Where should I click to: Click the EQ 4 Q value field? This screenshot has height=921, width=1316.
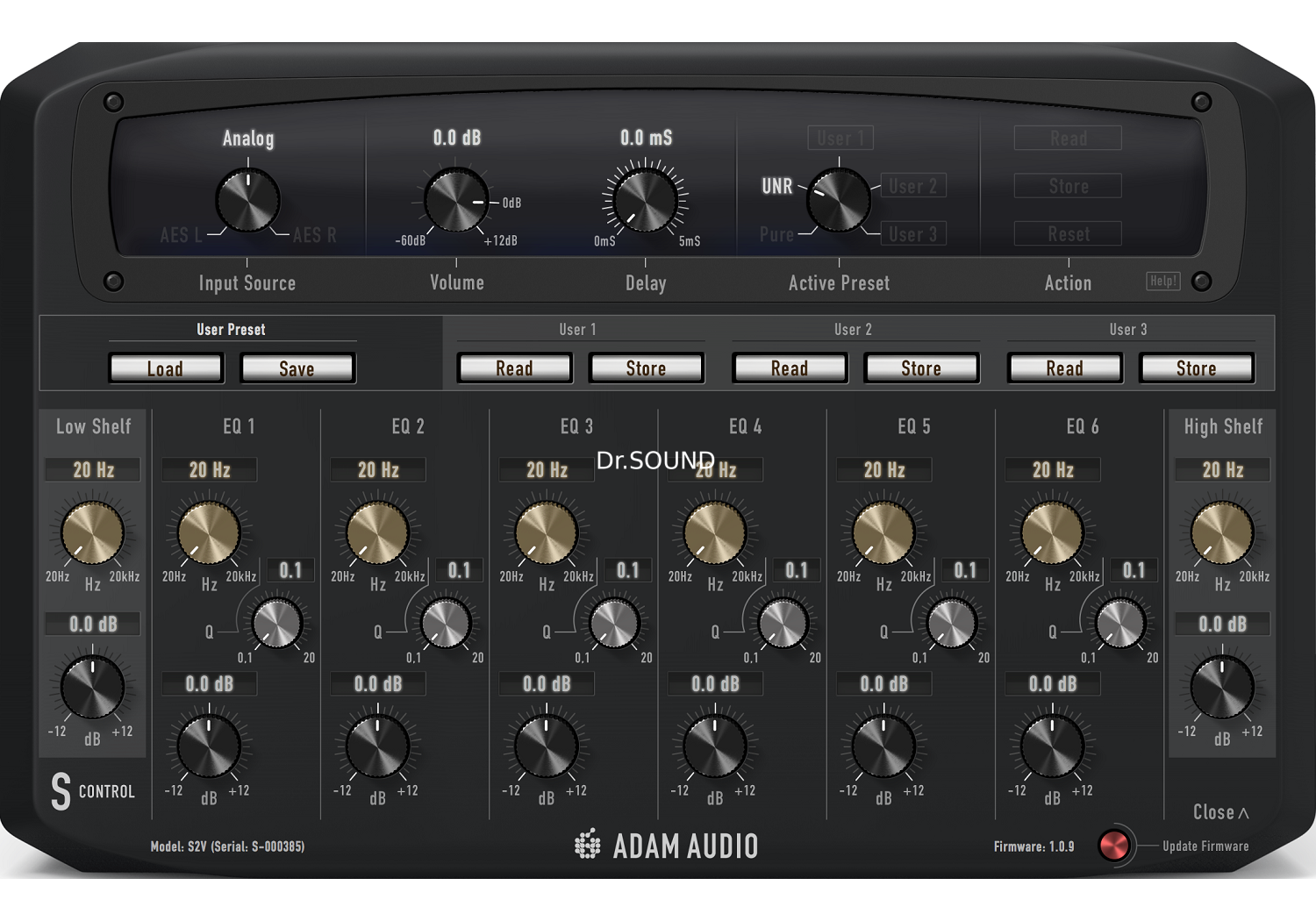tap(797, 571)
